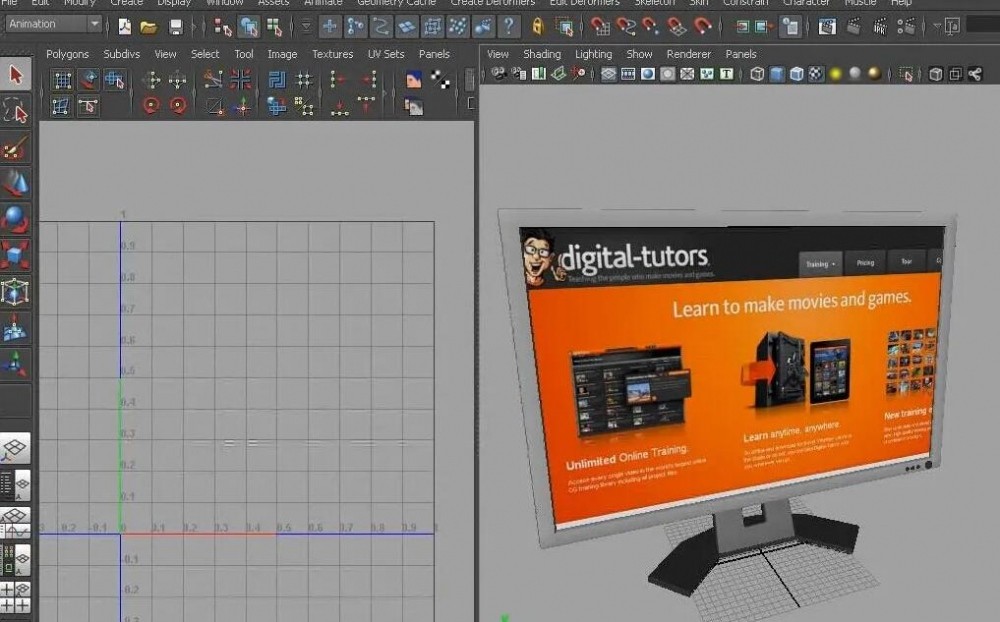Select the Move tool cone icon
This screenshot has height=622, width=1000.
pos(15,184)
